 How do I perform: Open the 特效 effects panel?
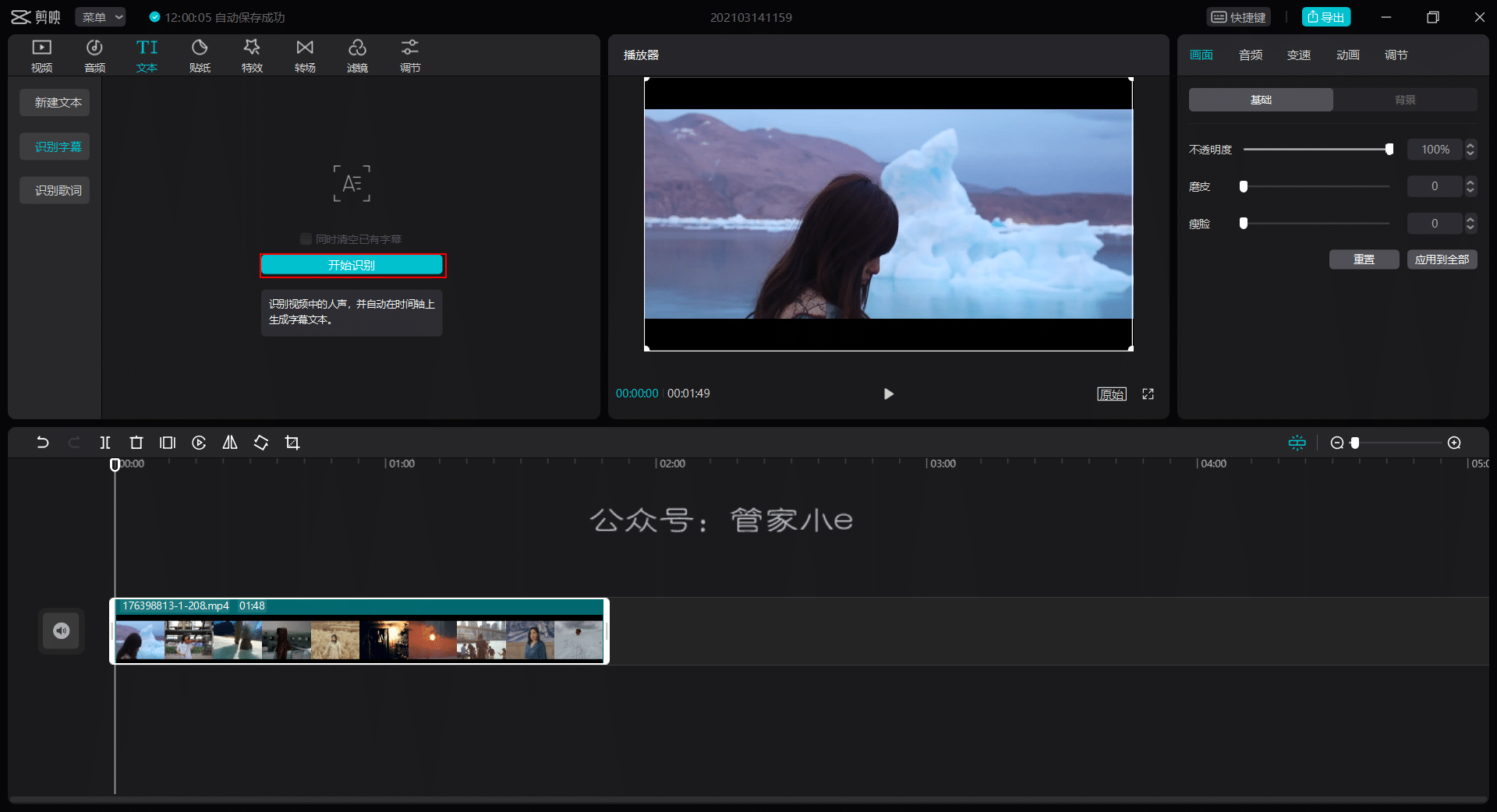[x=252, y=55]
